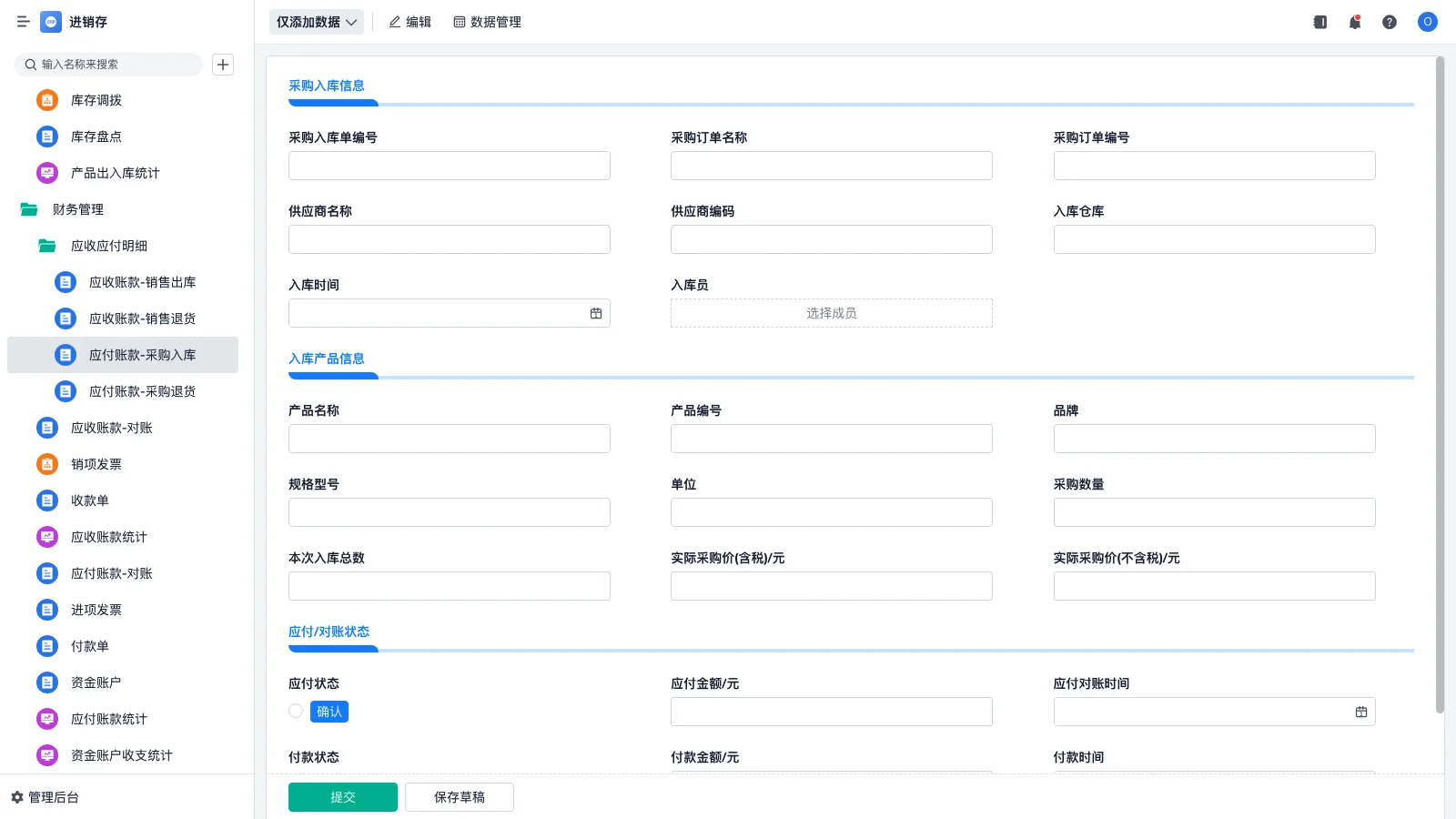Click the blue user avatar
The width and height of the screenshot is (1456, 819).
[1427, 22]
